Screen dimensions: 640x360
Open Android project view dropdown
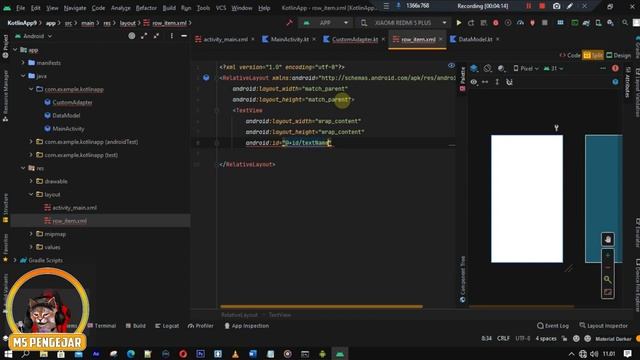[33, 36]
